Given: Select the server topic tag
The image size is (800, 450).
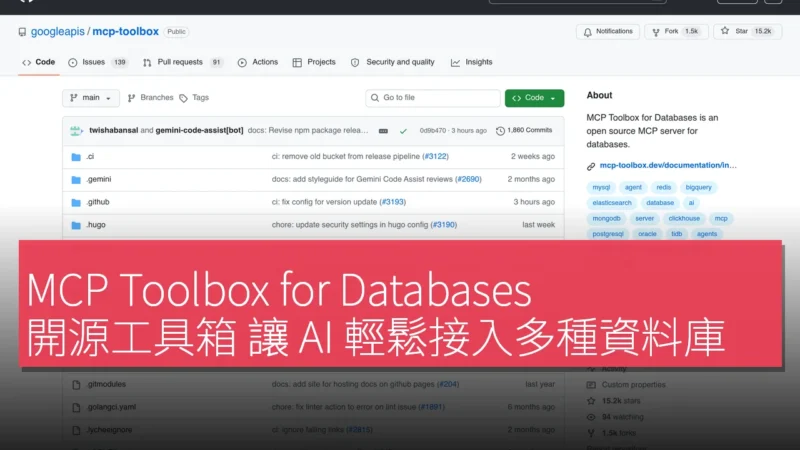Looking at the screenshot, I should pos(644,218).
